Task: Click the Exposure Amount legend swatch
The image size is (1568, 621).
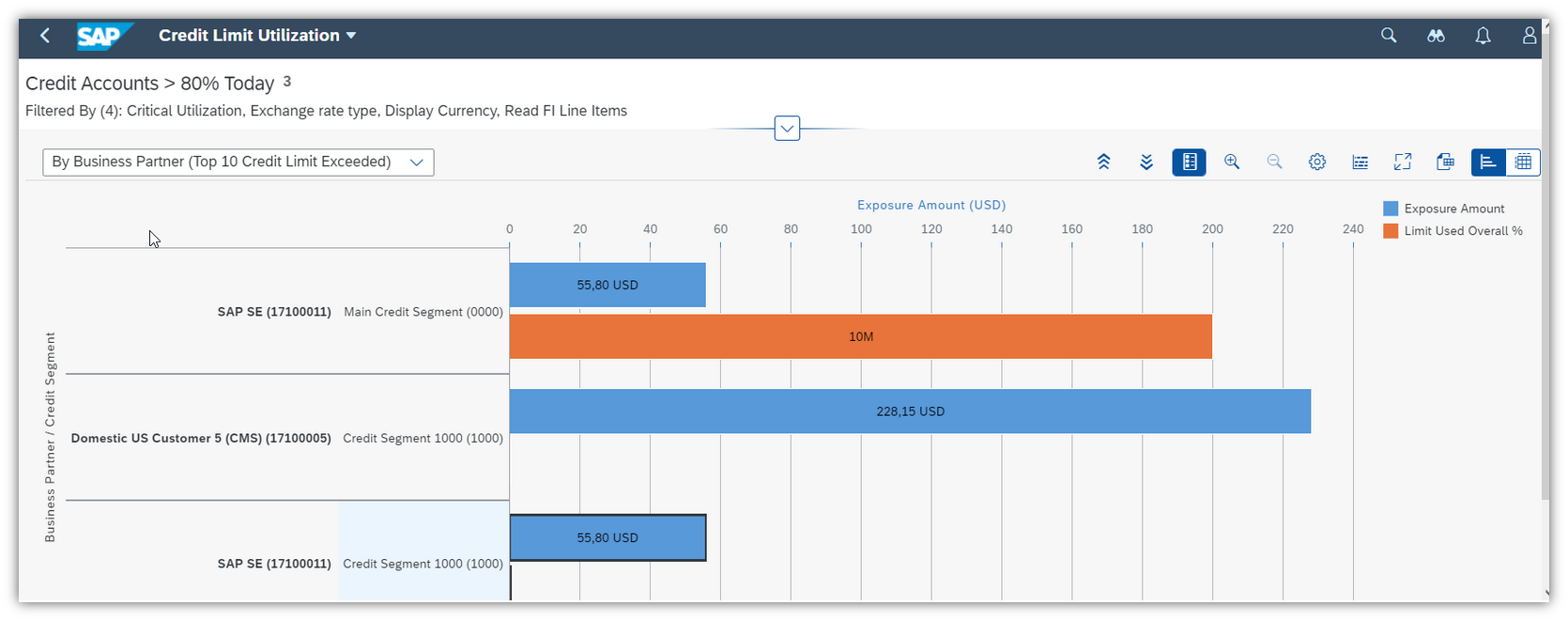Action: pos(1391,209)
